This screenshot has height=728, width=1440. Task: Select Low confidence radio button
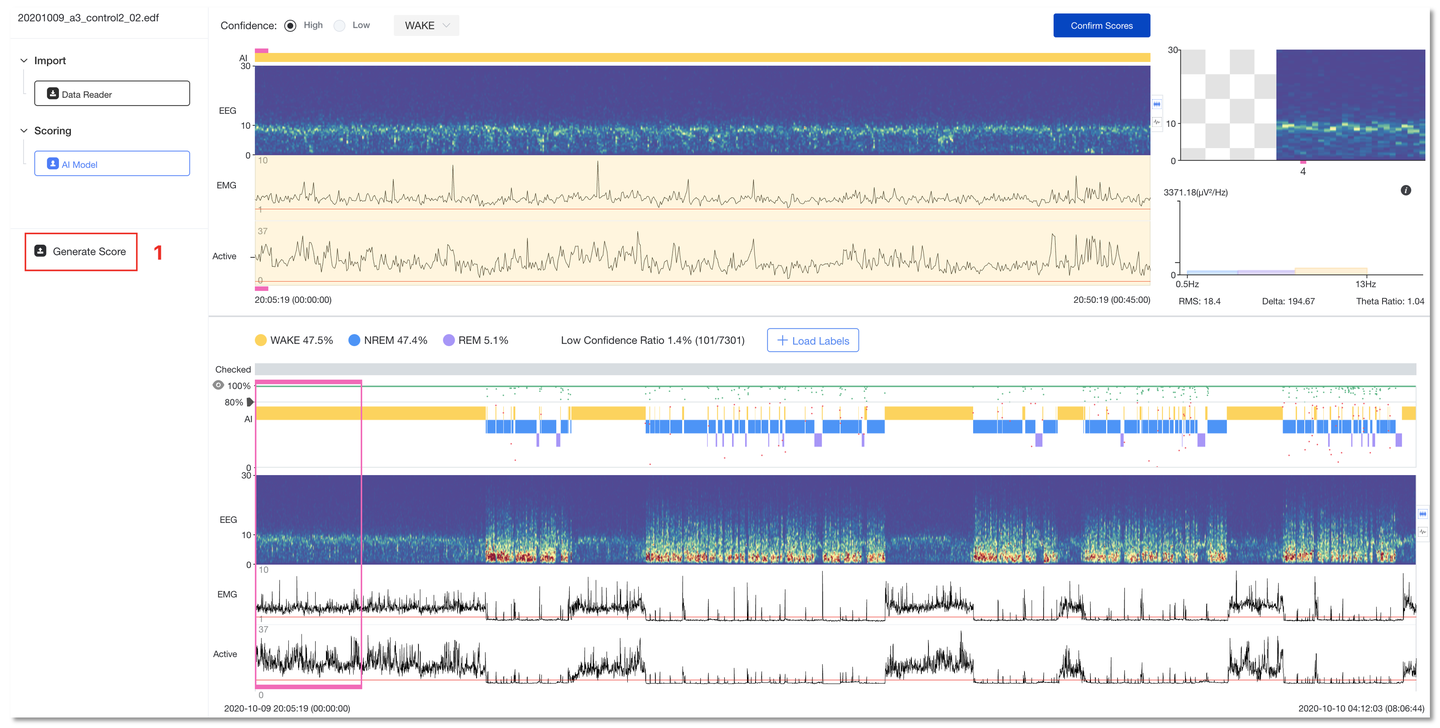[x=340, y=26]
